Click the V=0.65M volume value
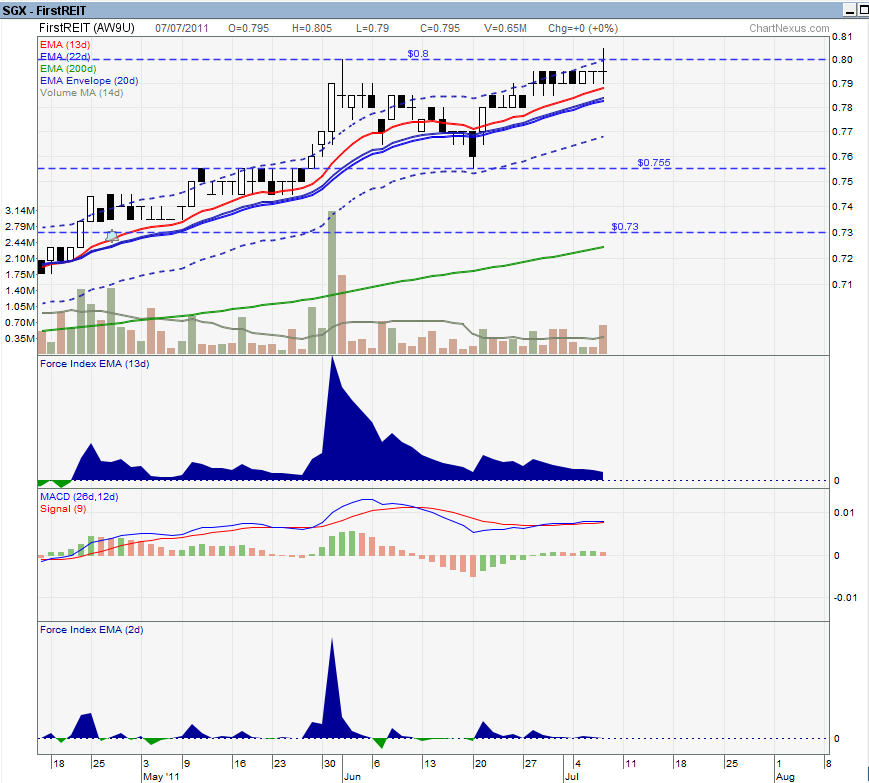The width and height of the screenshot is (869, 783). [505, 28]
